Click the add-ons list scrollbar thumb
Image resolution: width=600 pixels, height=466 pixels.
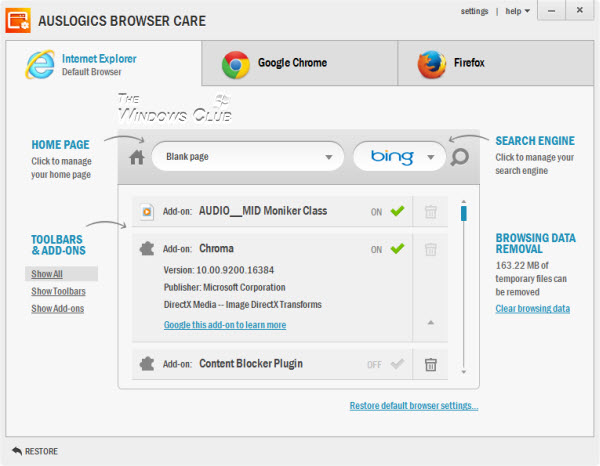[464, 213]
